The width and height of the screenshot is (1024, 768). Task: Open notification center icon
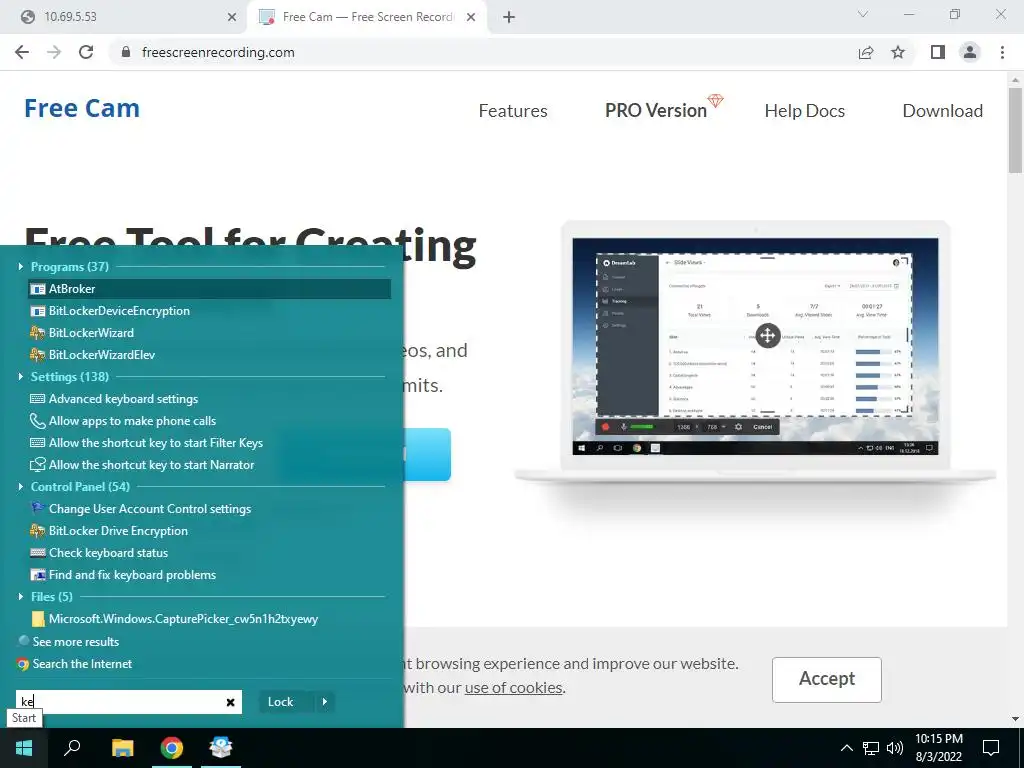[x=991, y=748]
